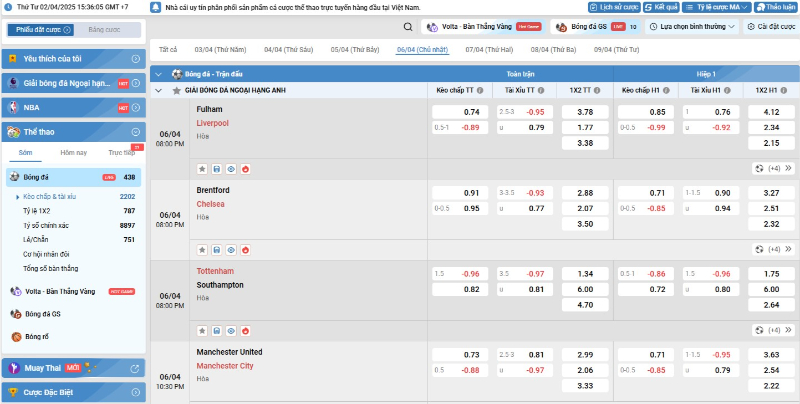This screenshot has width=800, height=404.
Task: Show more markets (+4) for Fulham match
Action: [x=774, y=168]
